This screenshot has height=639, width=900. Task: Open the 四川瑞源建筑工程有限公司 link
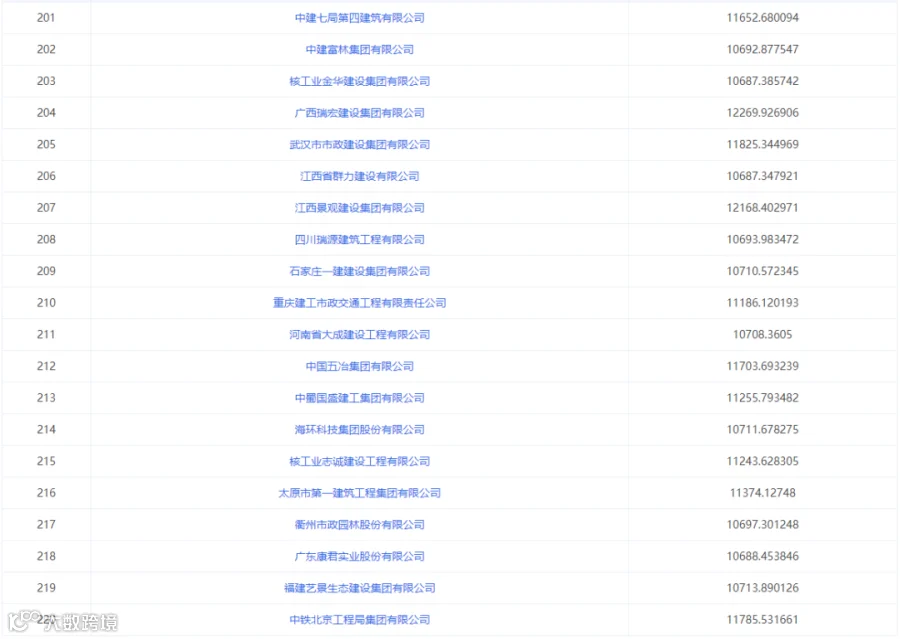tap(359, 239)
